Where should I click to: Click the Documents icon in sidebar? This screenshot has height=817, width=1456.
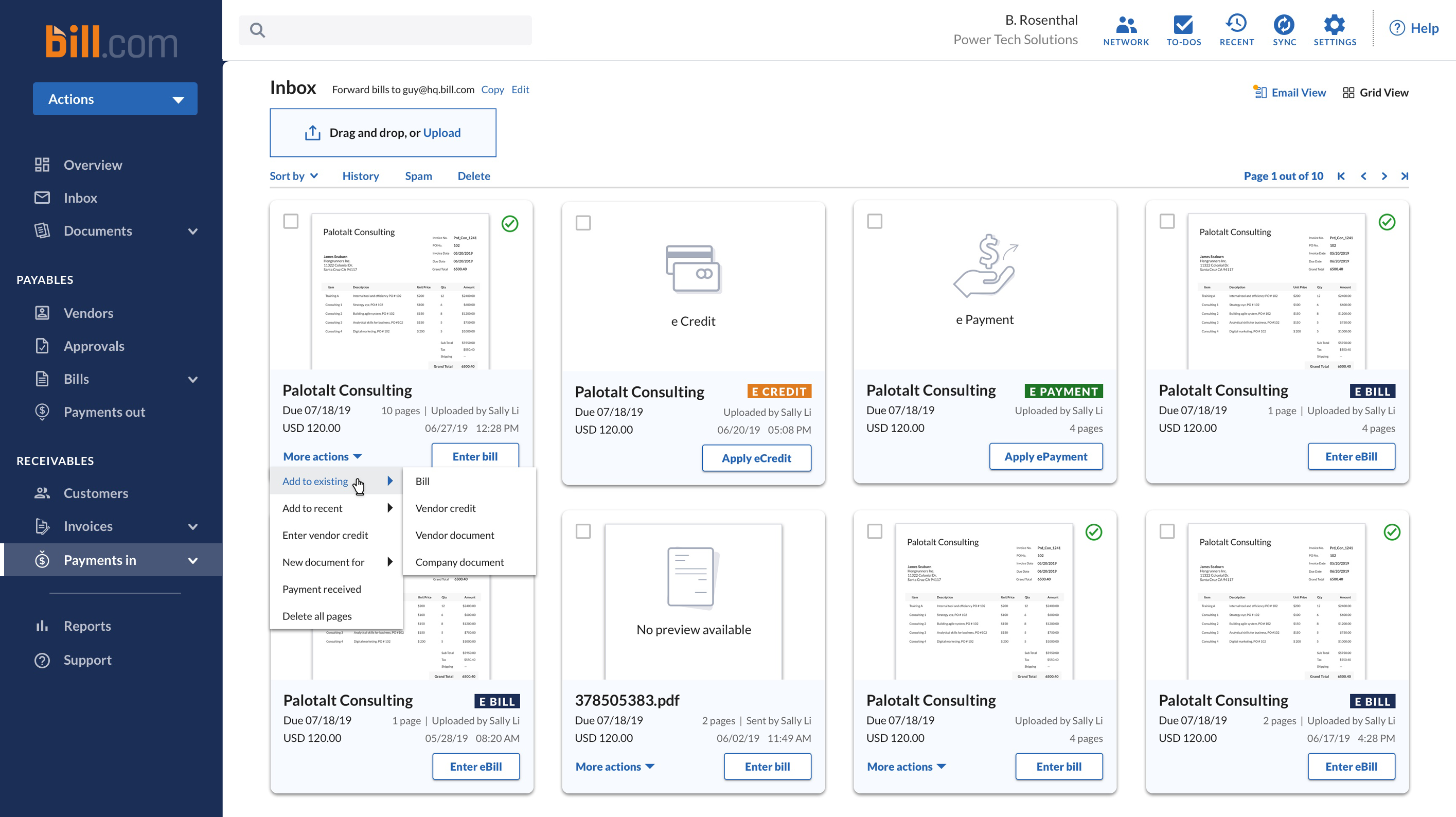click(42, 230)
